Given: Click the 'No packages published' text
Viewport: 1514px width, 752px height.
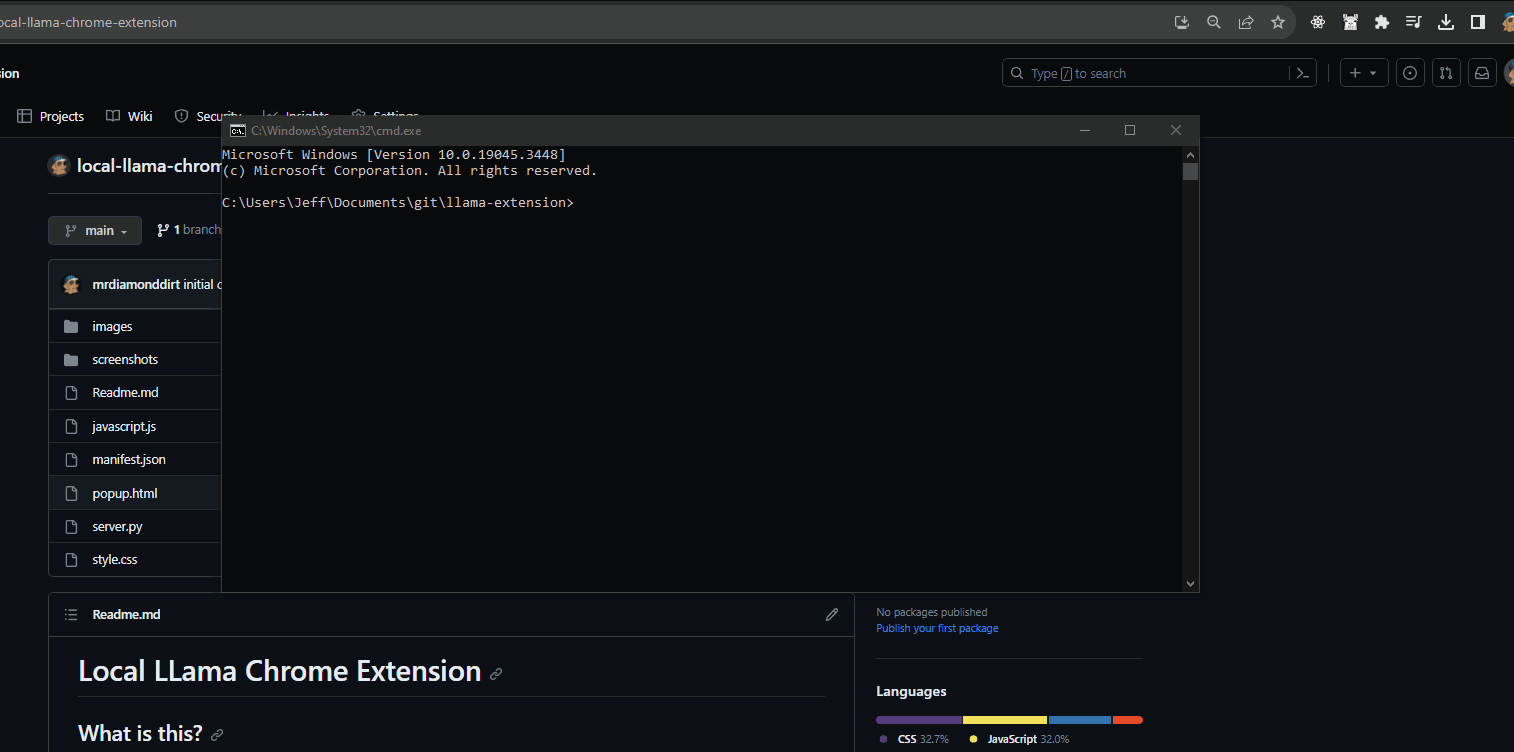Looking at the screenshot, I should [932, 612].
